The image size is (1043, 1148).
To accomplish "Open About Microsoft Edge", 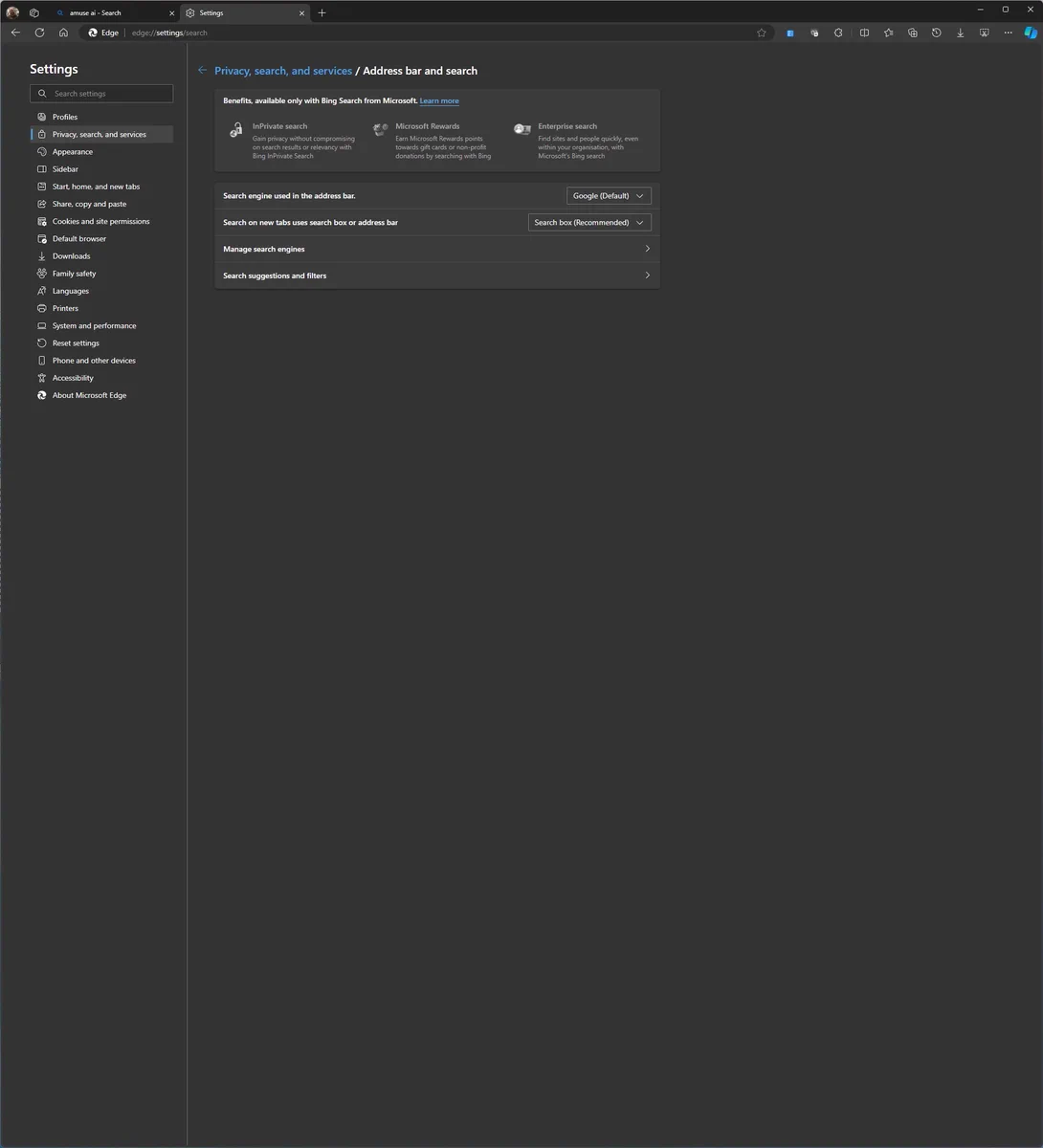I will click(x=101, y=395).
